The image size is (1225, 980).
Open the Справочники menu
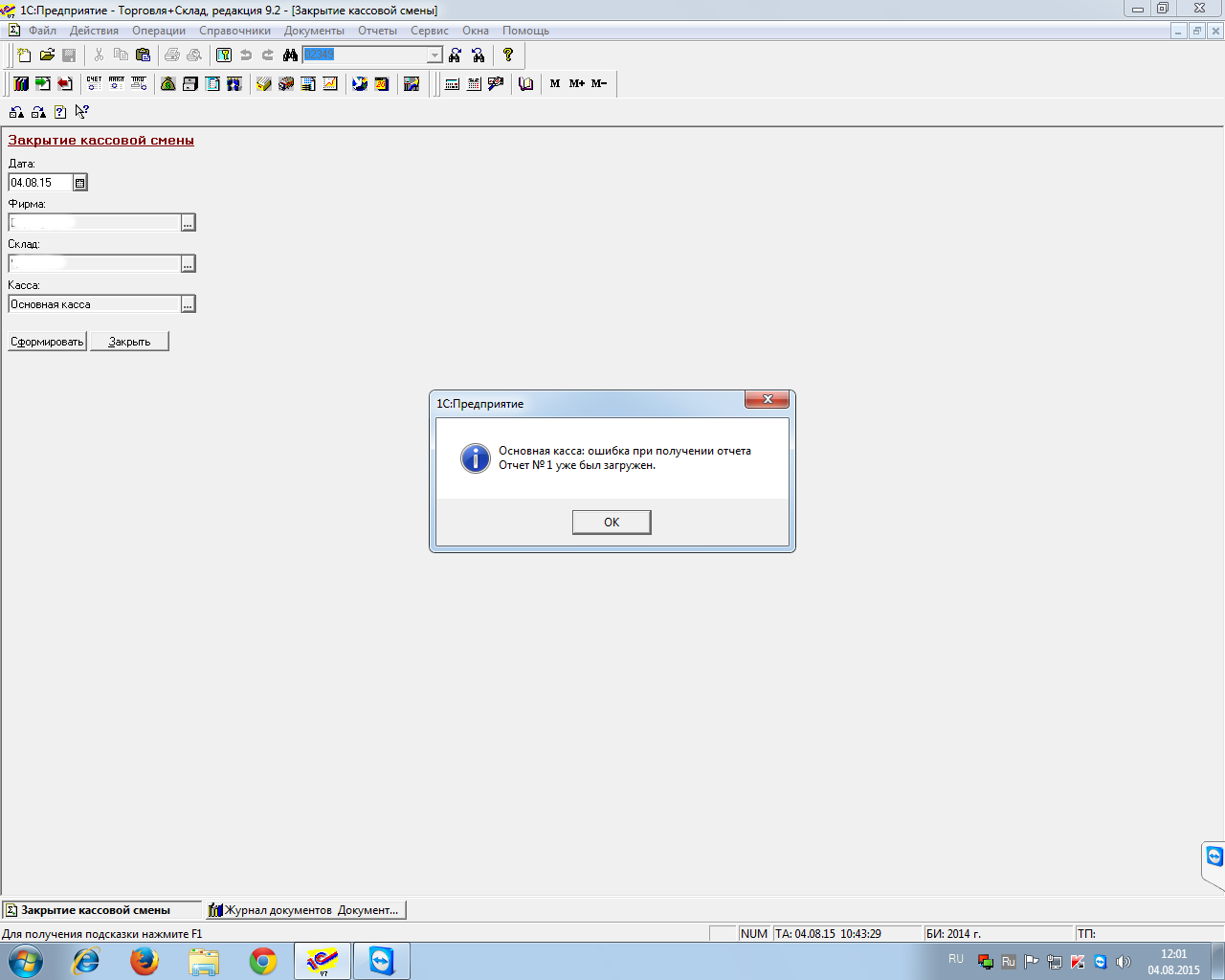[x=234, y=31]
